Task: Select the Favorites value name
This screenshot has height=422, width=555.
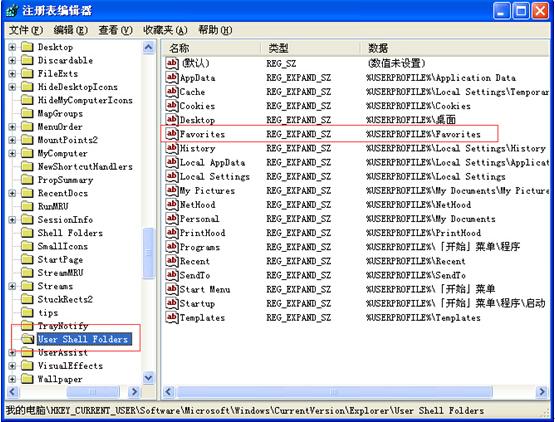Action: [202, 134]
